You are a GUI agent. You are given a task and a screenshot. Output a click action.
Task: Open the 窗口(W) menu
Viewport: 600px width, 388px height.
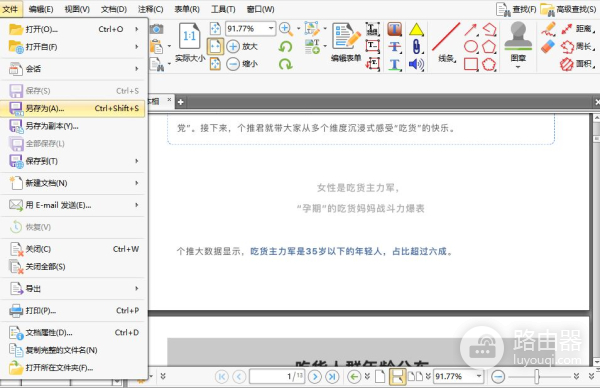(260, 9)
